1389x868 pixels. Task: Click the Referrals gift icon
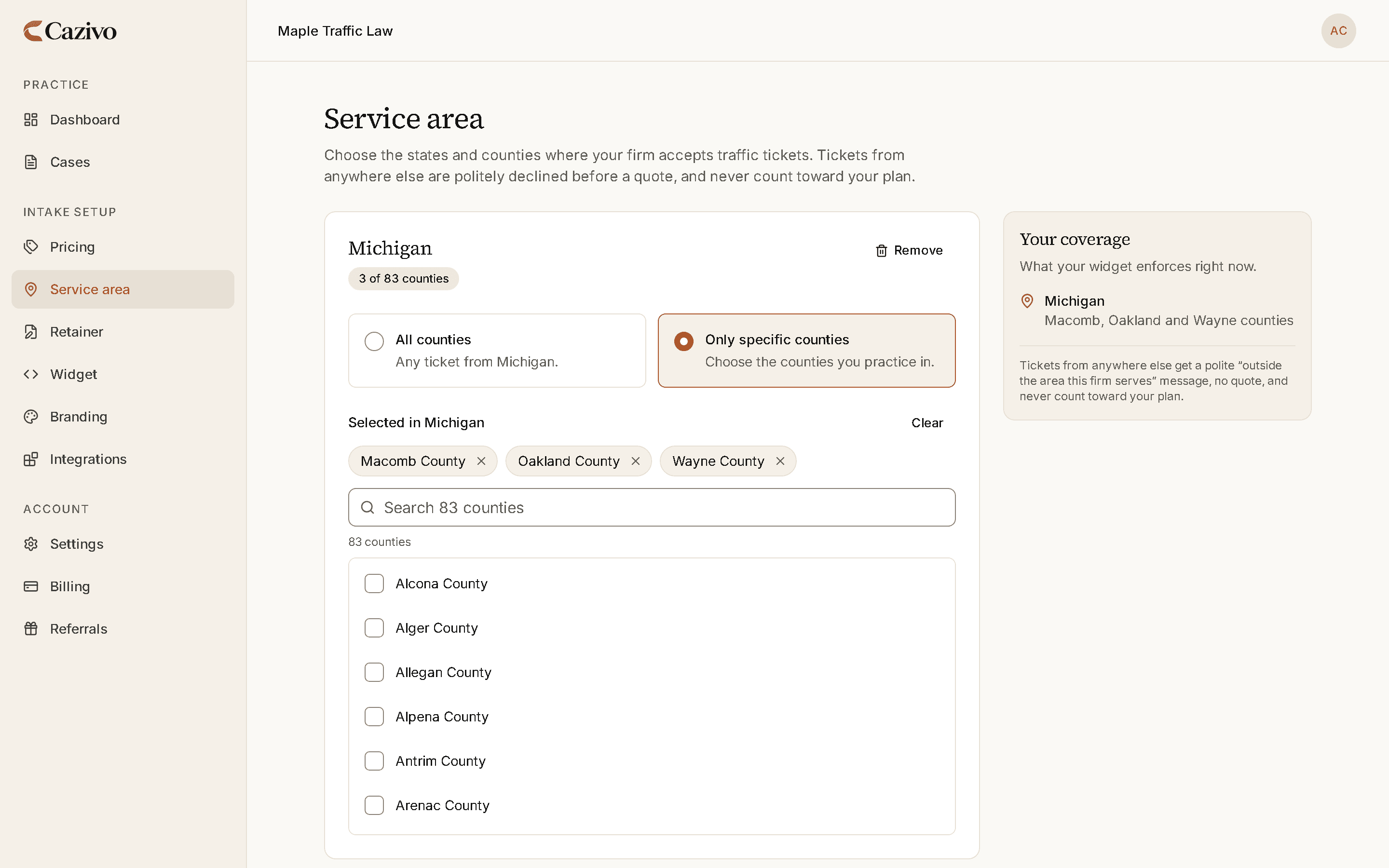click(30, 629)
